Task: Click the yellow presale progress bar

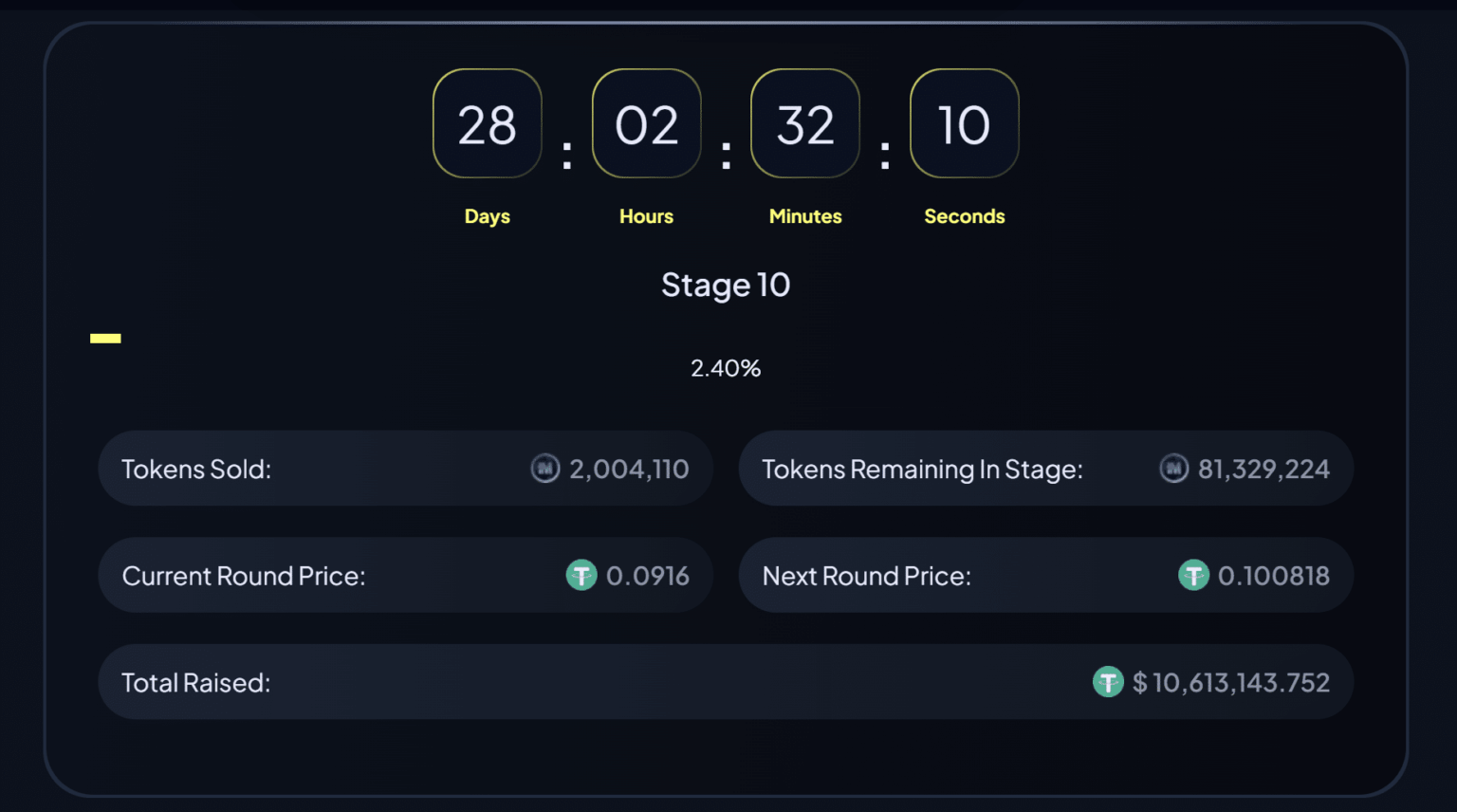Action: tap(105, 337)
